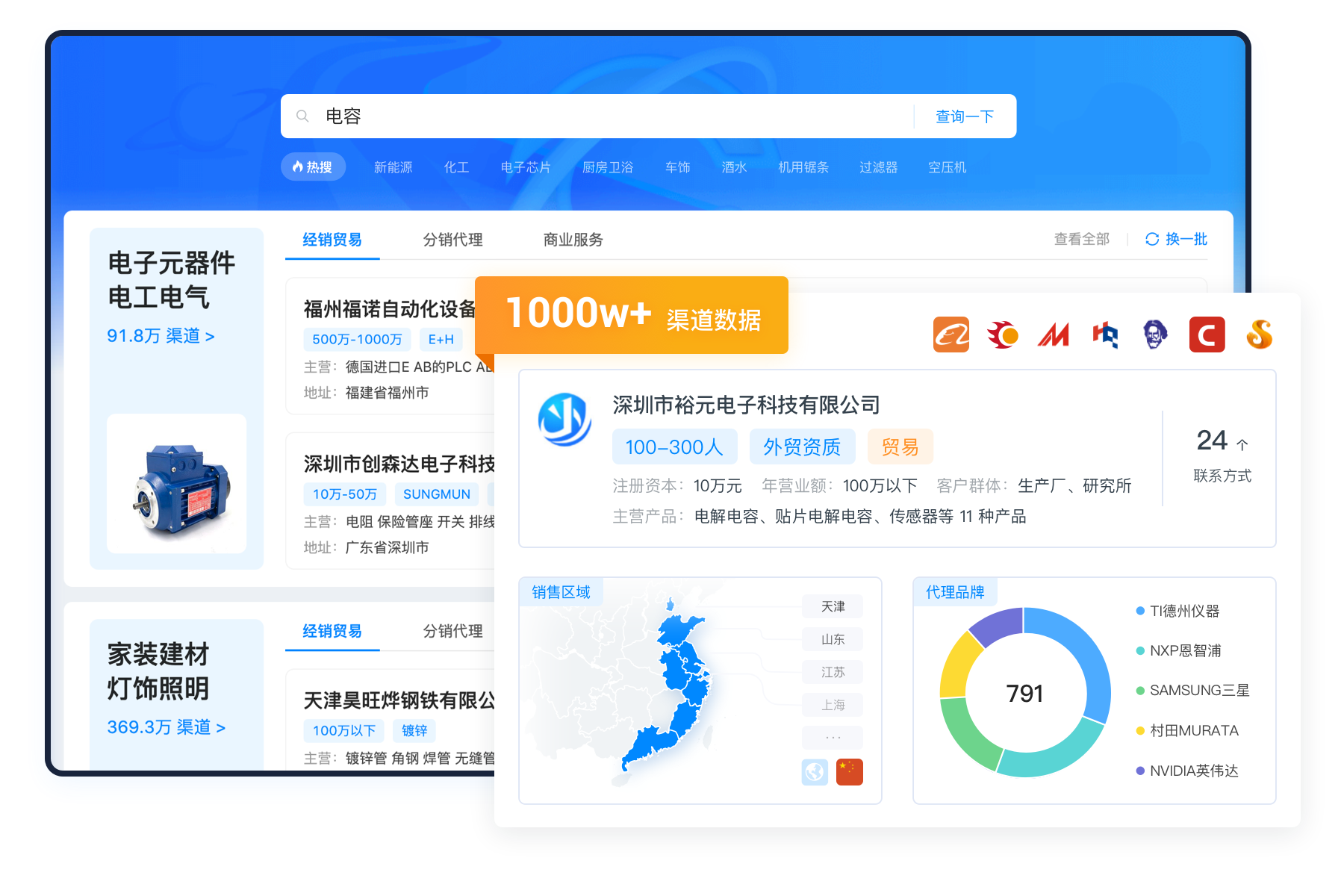Image resolution: width=1344 pixels, height=896 pixels.
Task: Click the search magnifier icon
Action: [302, 116]
